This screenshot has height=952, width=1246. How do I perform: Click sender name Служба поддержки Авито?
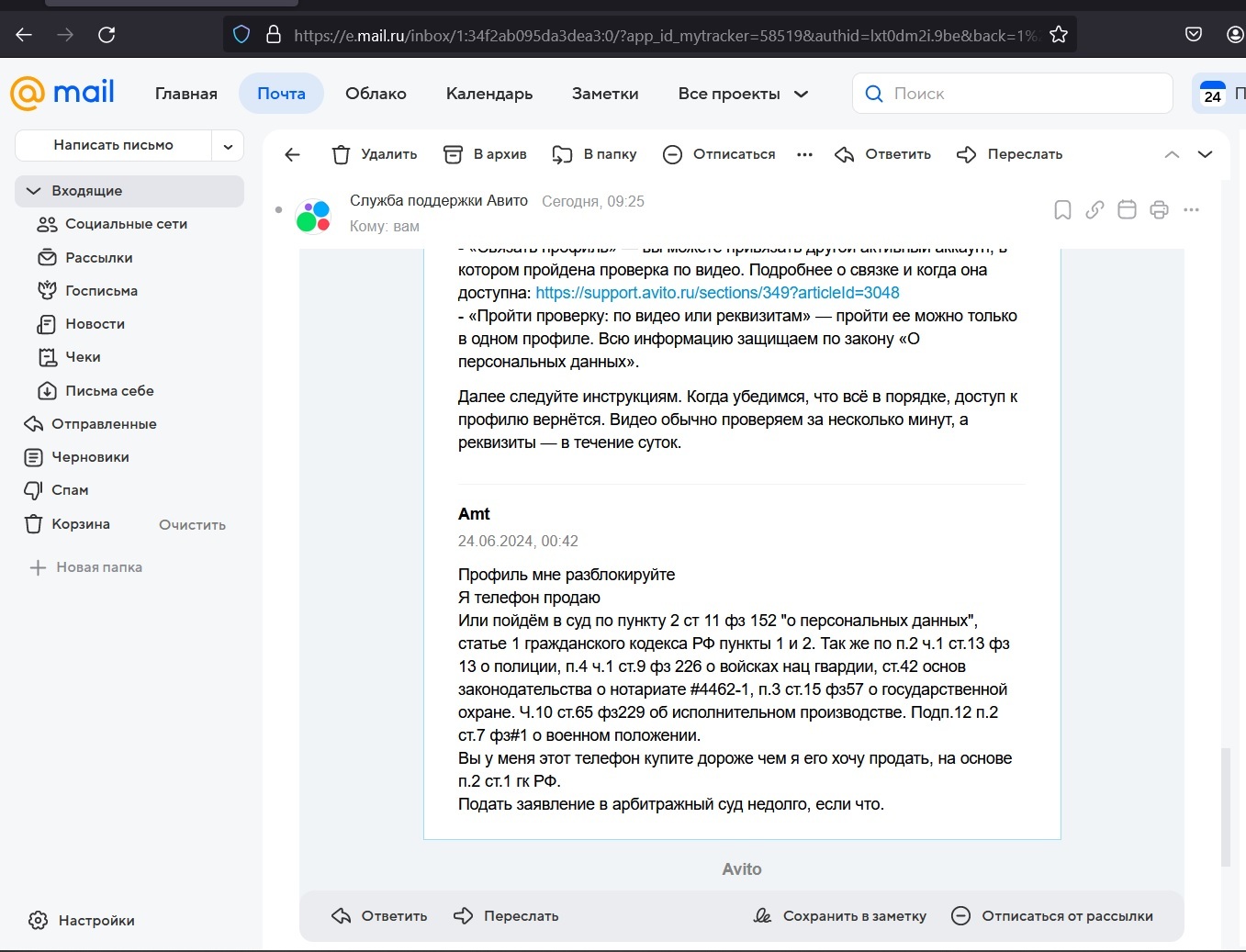439,201
